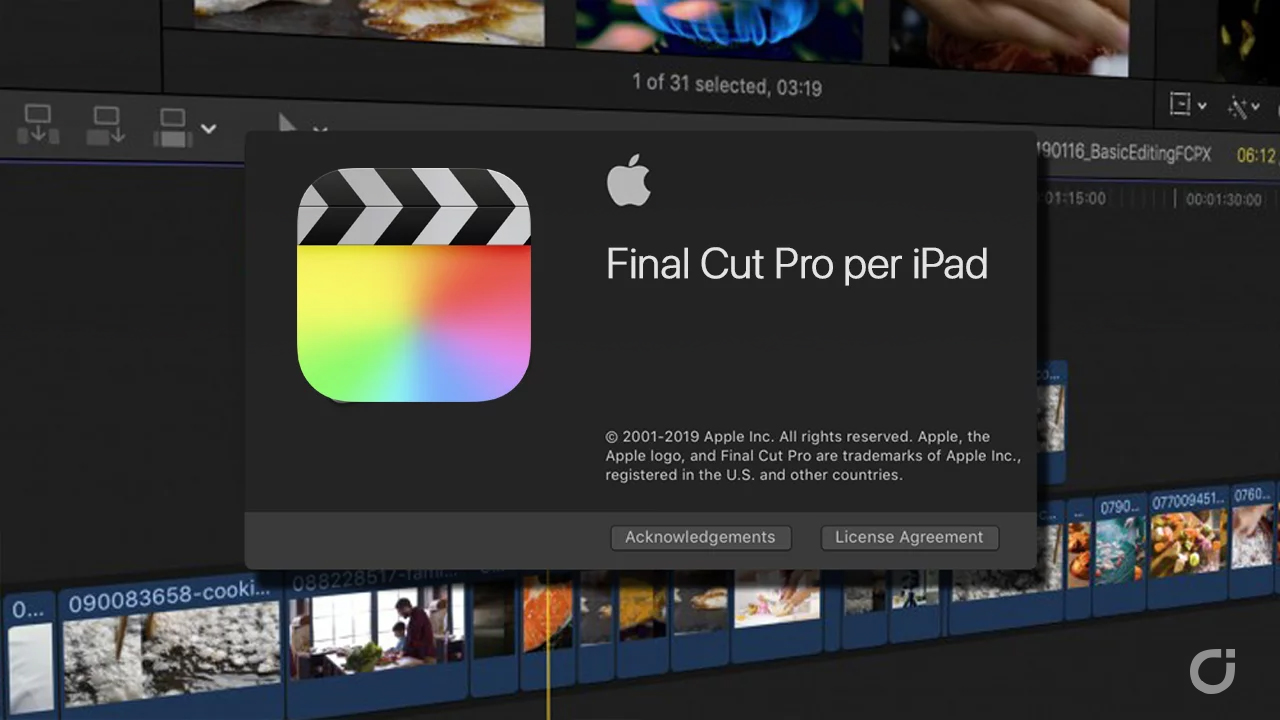Viewport: 1280px width, 720px height.
Task: Click the connect clip to storyline icon
Action: tap(40, 125)
